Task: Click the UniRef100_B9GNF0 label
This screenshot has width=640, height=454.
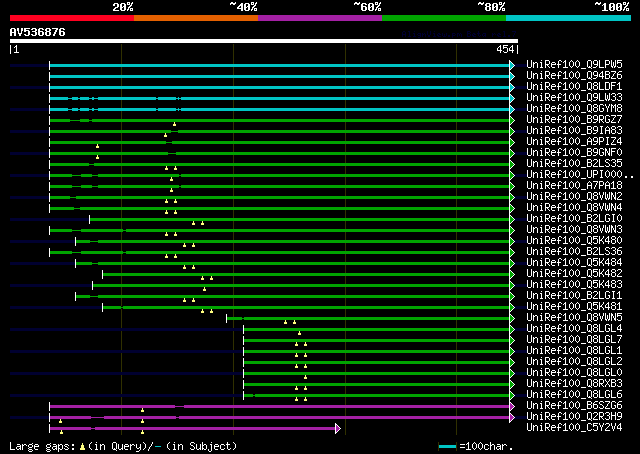Action: click(x=574, y=152)
